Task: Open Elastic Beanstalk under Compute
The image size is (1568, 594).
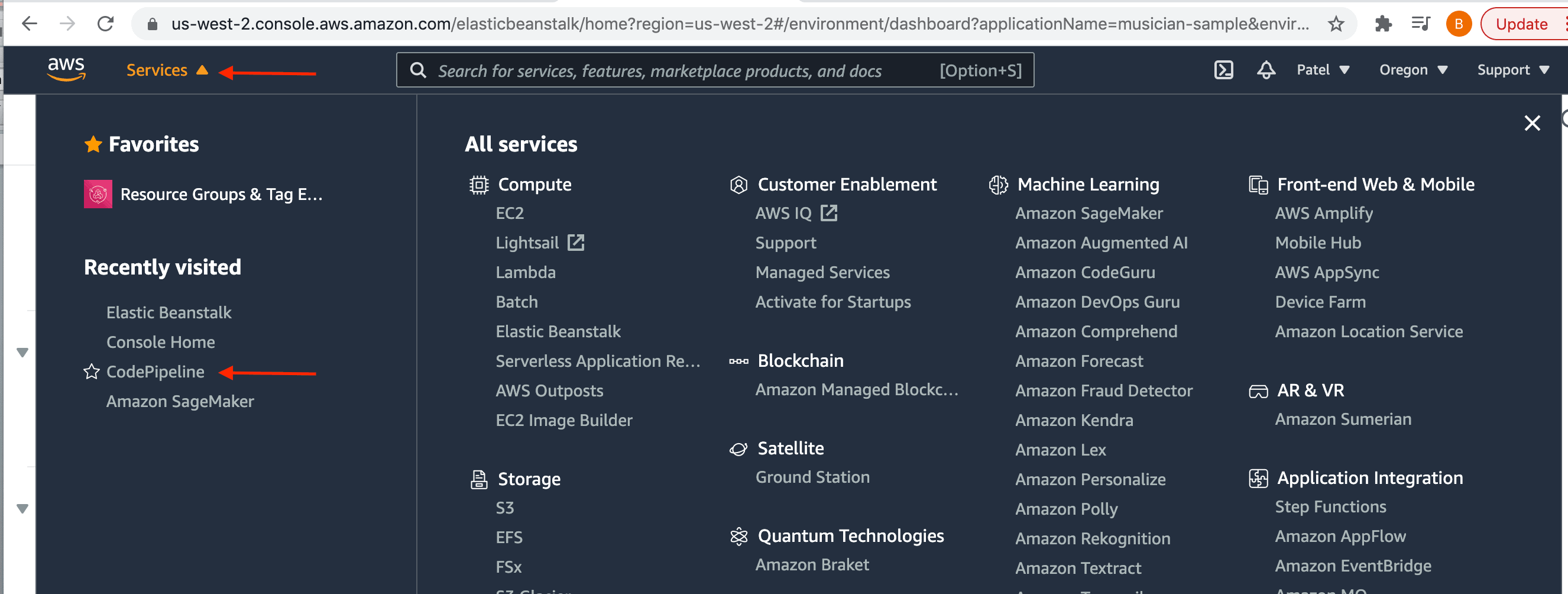Action: 558,331
